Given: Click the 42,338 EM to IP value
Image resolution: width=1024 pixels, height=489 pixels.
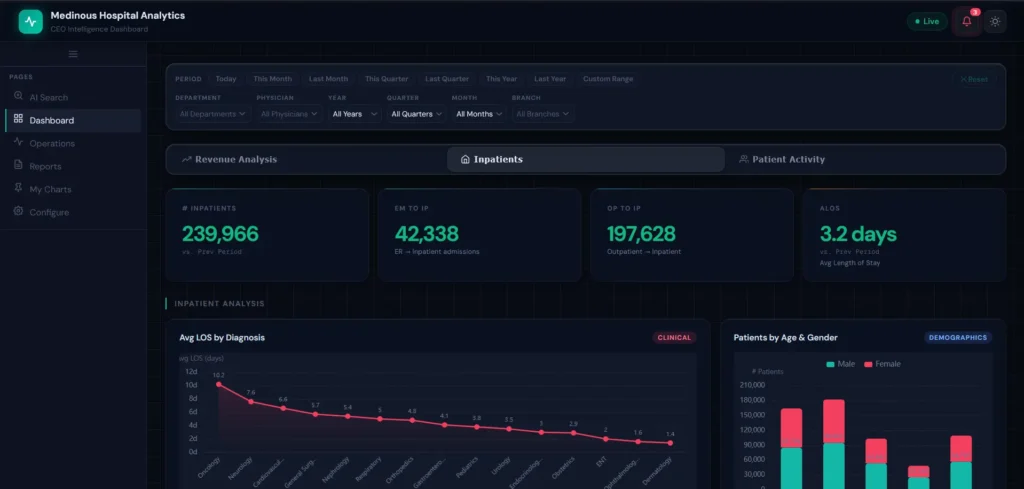Looking at the screenshot, I should [426, 234].
